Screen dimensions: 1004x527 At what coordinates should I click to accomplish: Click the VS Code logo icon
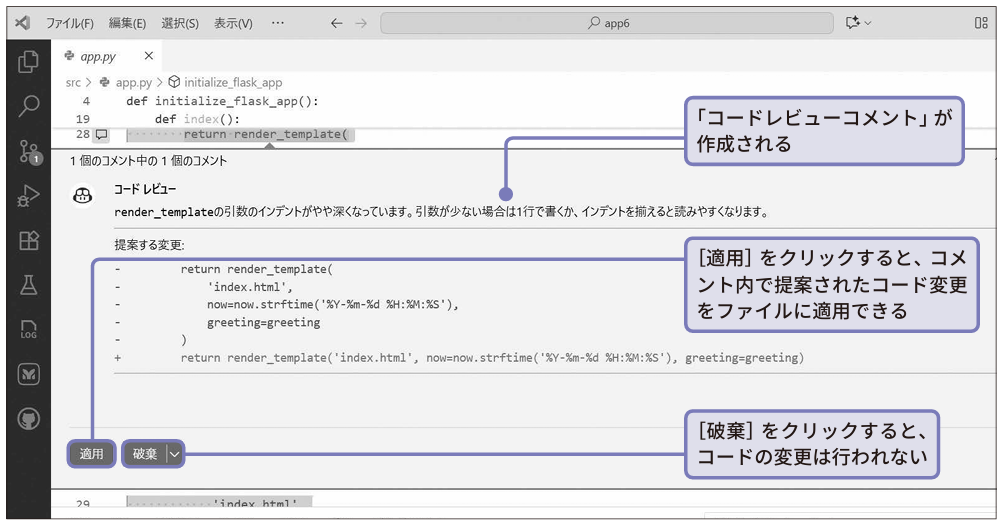22,22
